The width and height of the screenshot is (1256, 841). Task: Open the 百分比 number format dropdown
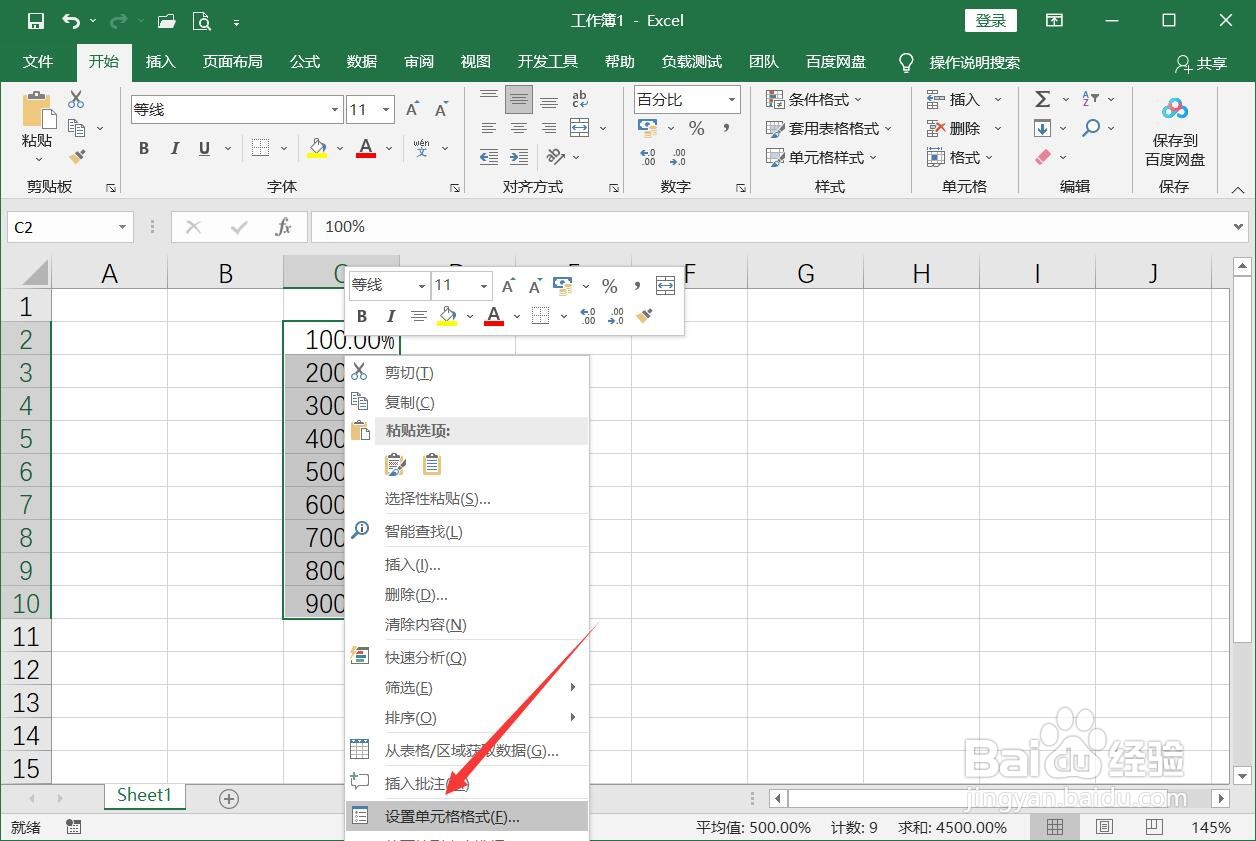[731, 99]
